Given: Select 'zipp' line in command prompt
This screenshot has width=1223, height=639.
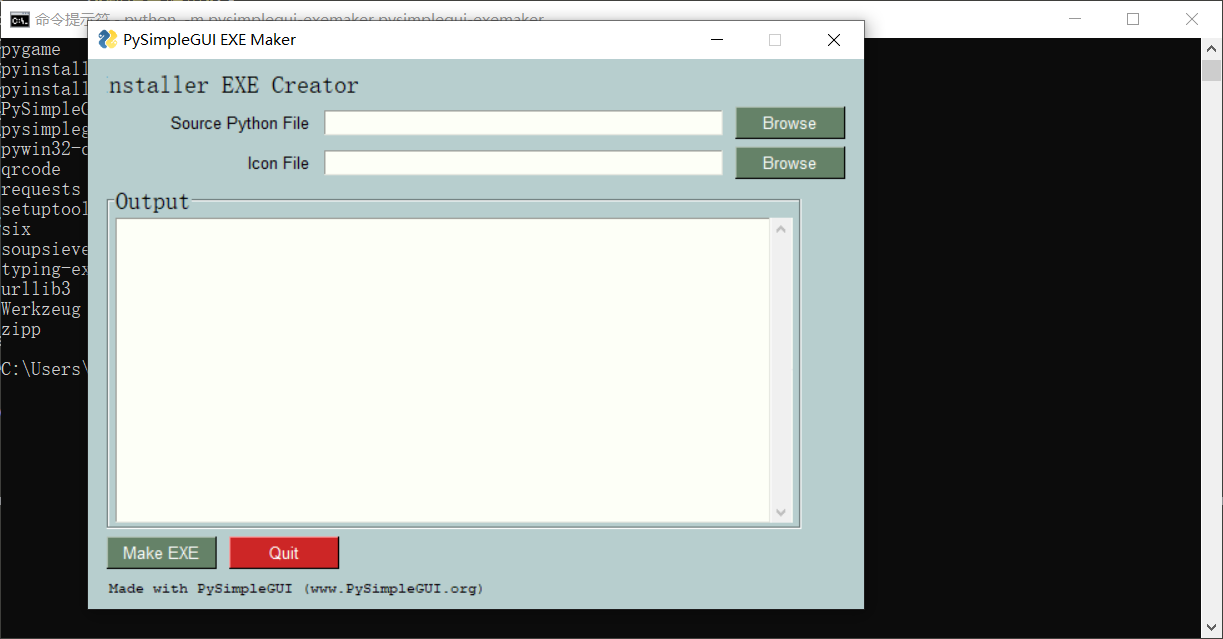Looking at the screenshot, I should click(x=21, y=330).
